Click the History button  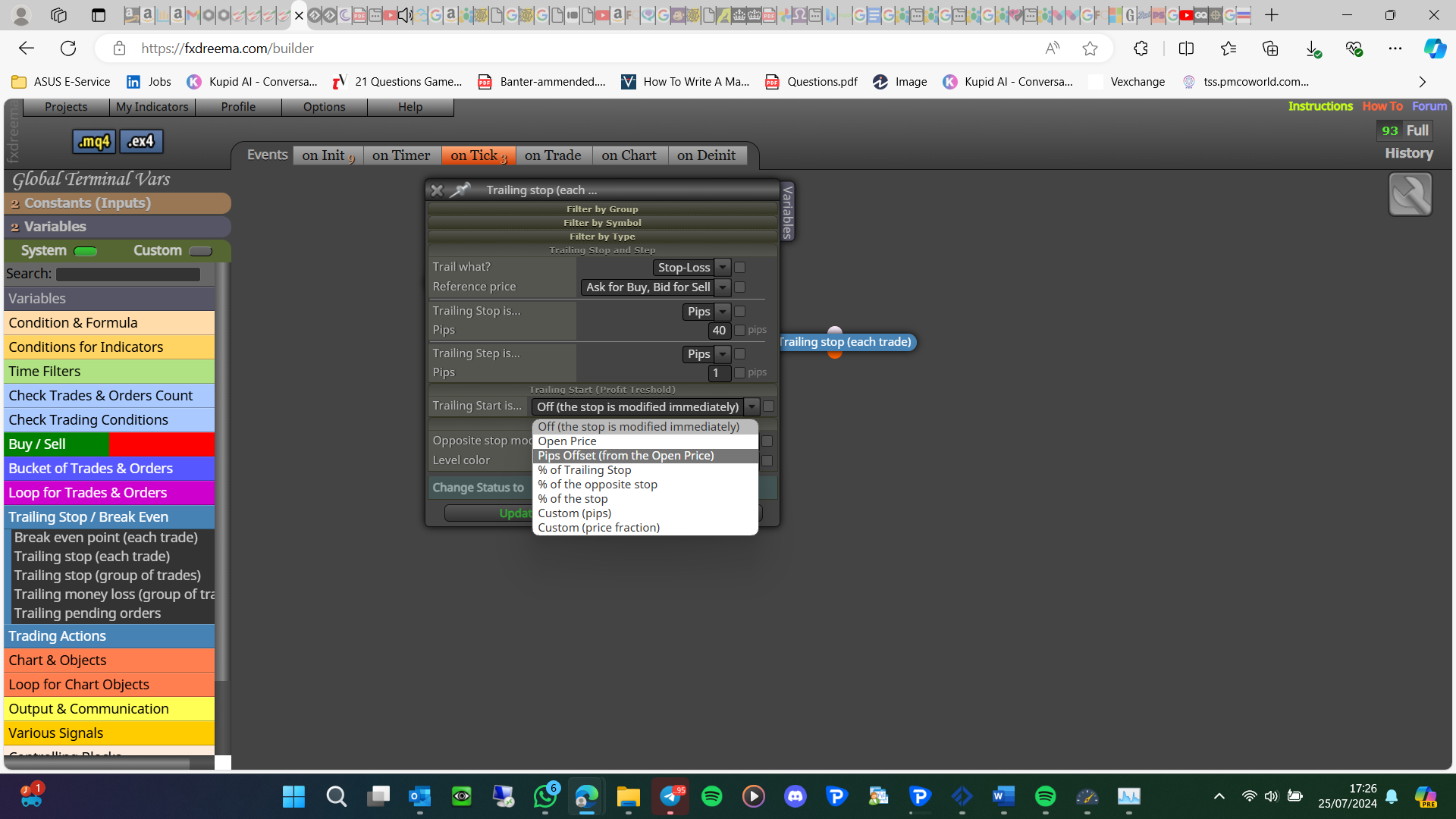(1409, 153)
